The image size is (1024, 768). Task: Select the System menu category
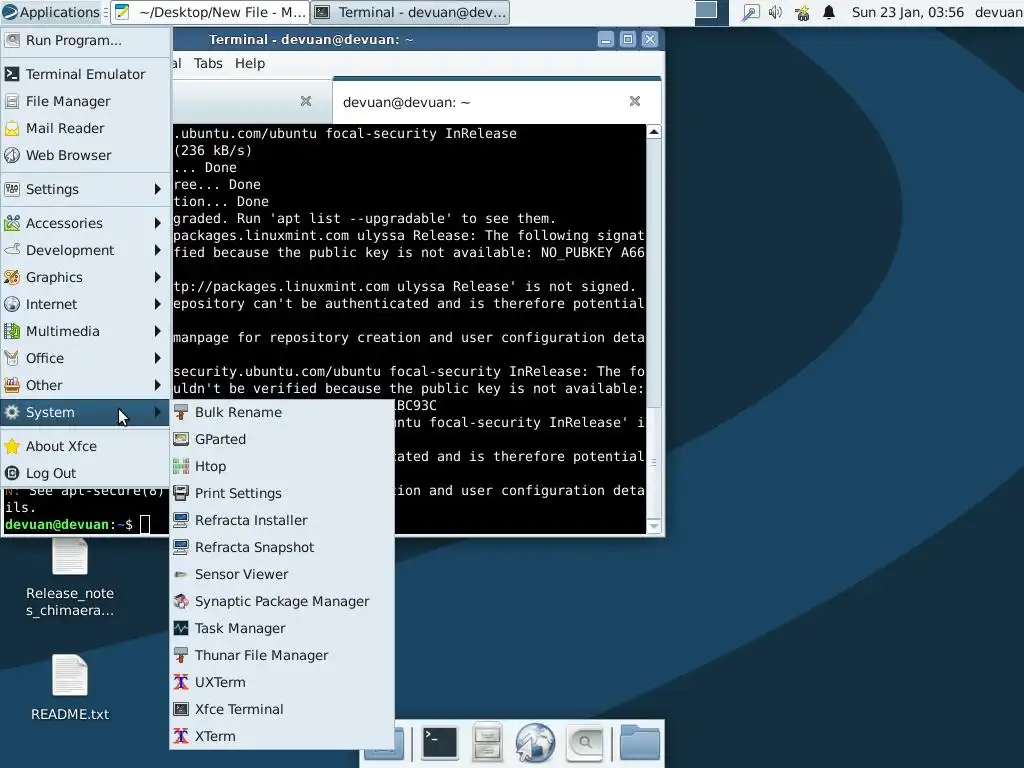(x=85, y=412)
